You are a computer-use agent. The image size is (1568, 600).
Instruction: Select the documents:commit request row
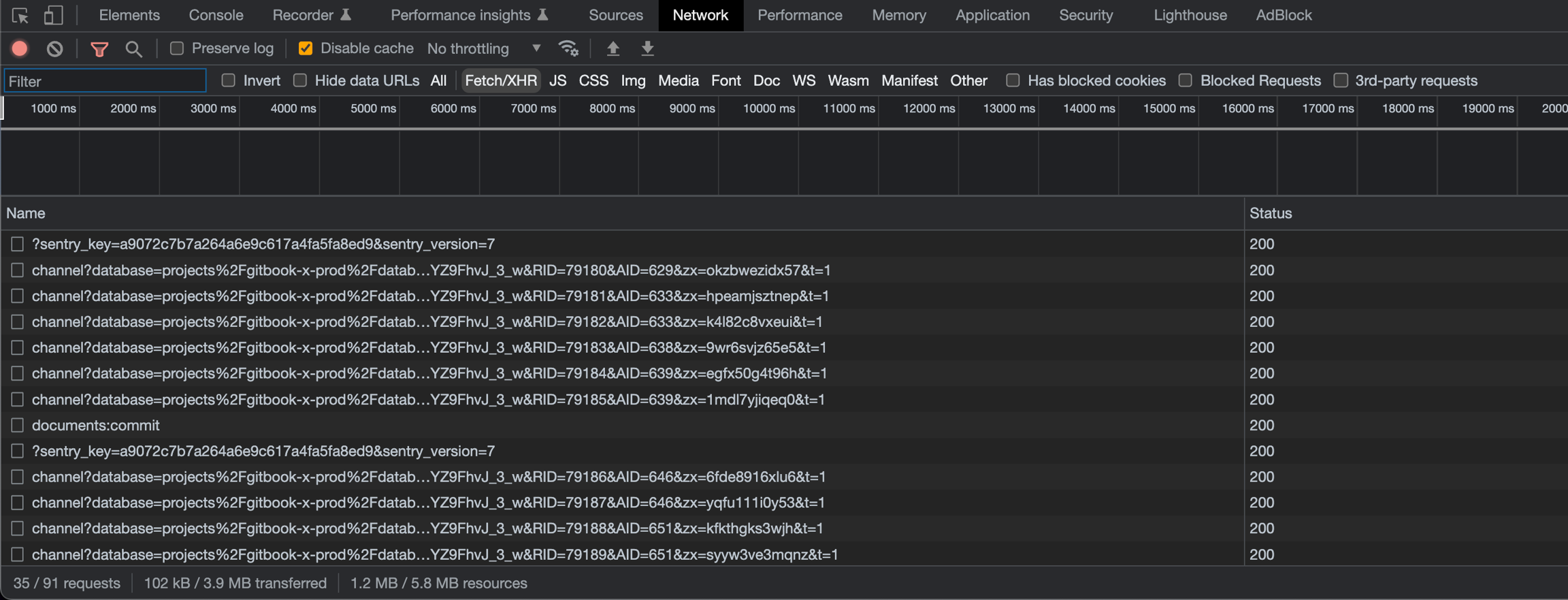pos(96,425)
